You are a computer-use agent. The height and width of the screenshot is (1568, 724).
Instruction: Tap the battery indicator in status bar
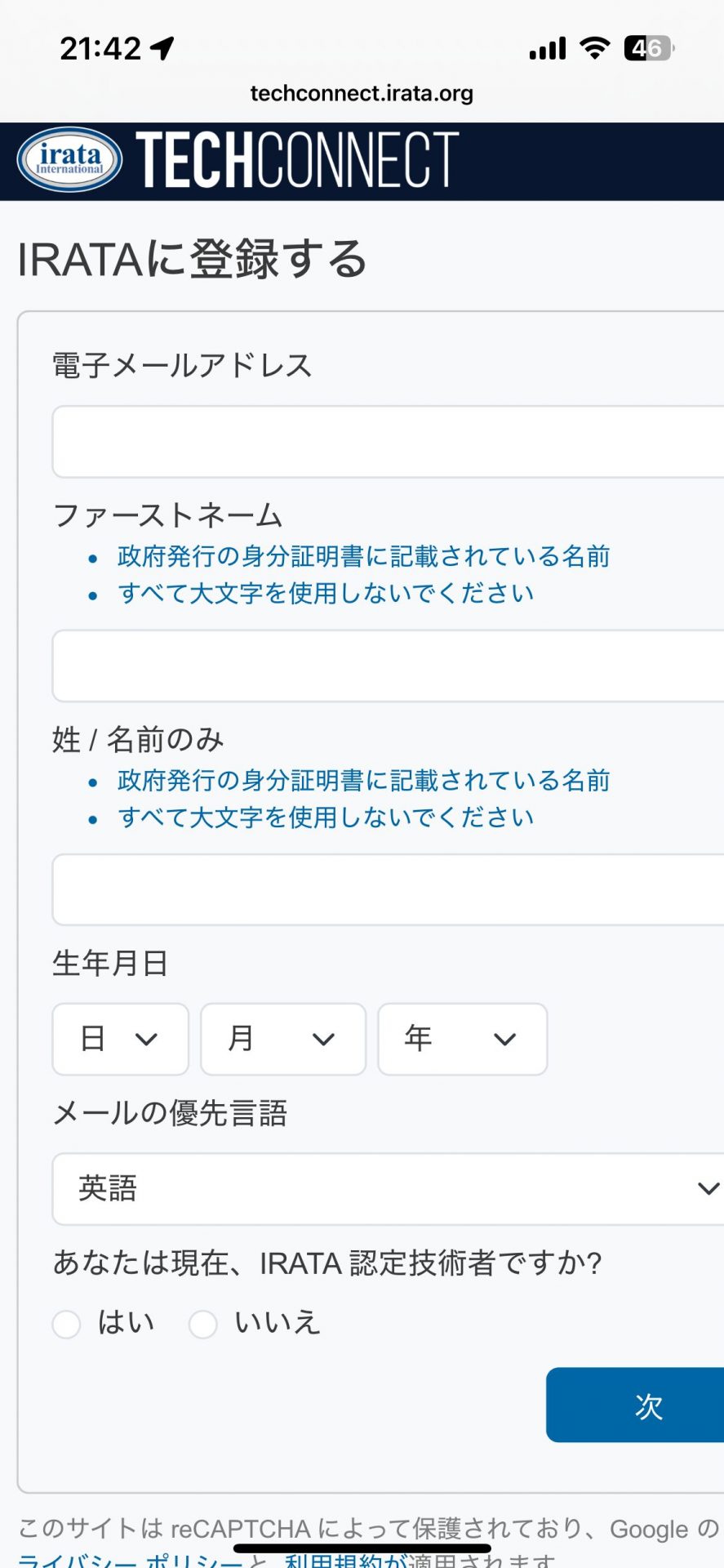point(648,49)
